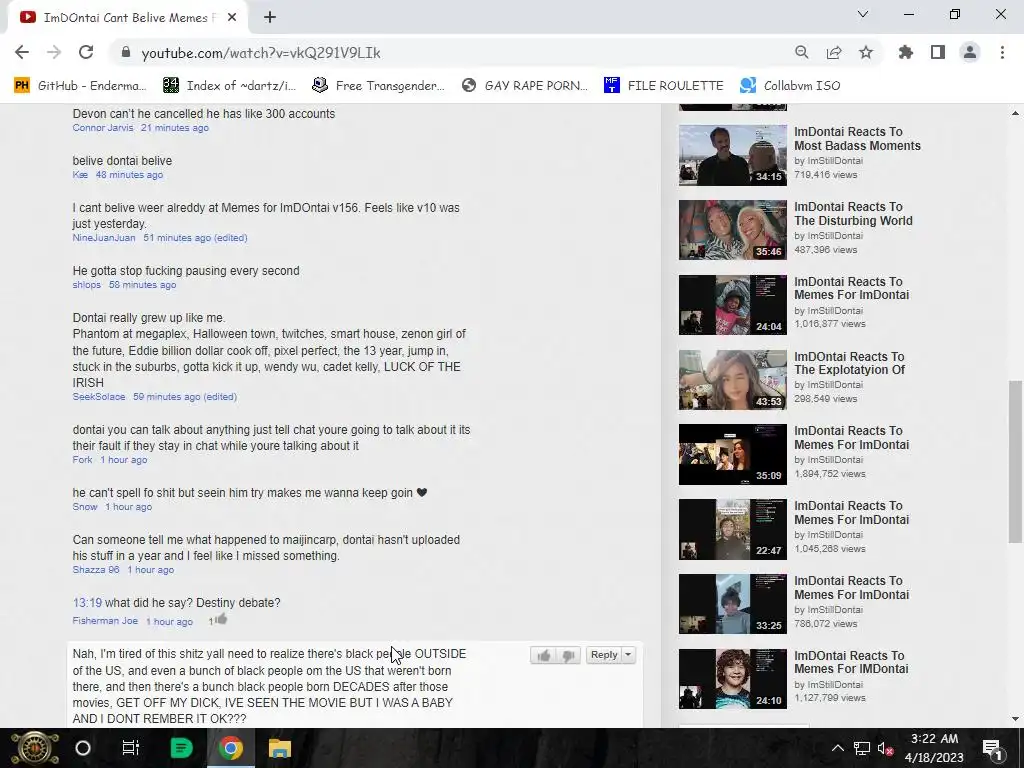Open 'ImDontai Reacts To Most Badass Moments' title
Viewport: 1024px width, 768px height.
pos(857,138)
